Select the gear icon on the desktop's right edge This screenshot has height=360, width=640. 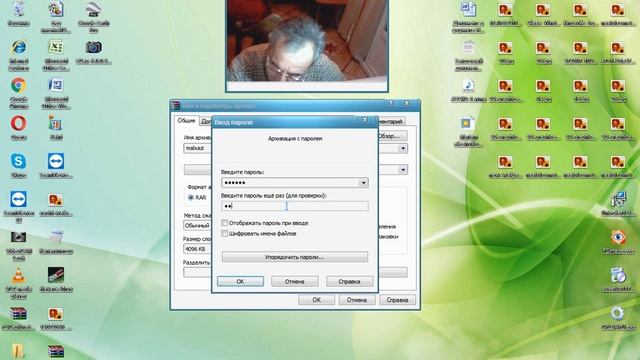tap(618, 313)
